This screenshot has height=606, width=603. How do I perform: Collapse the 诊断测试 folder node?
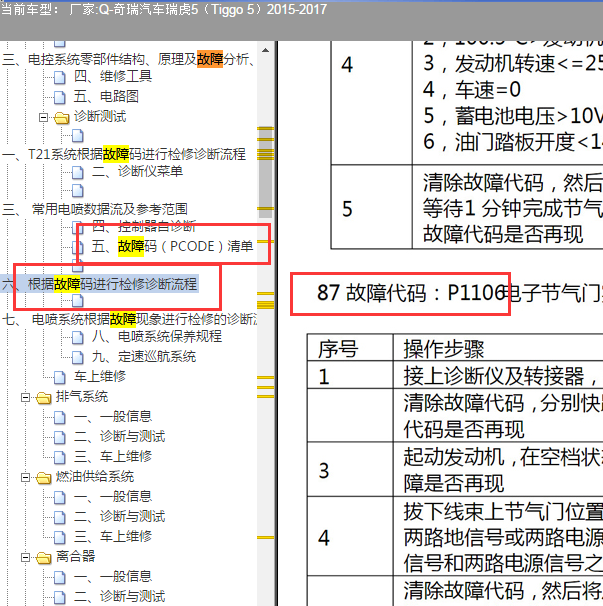point(44,117)
